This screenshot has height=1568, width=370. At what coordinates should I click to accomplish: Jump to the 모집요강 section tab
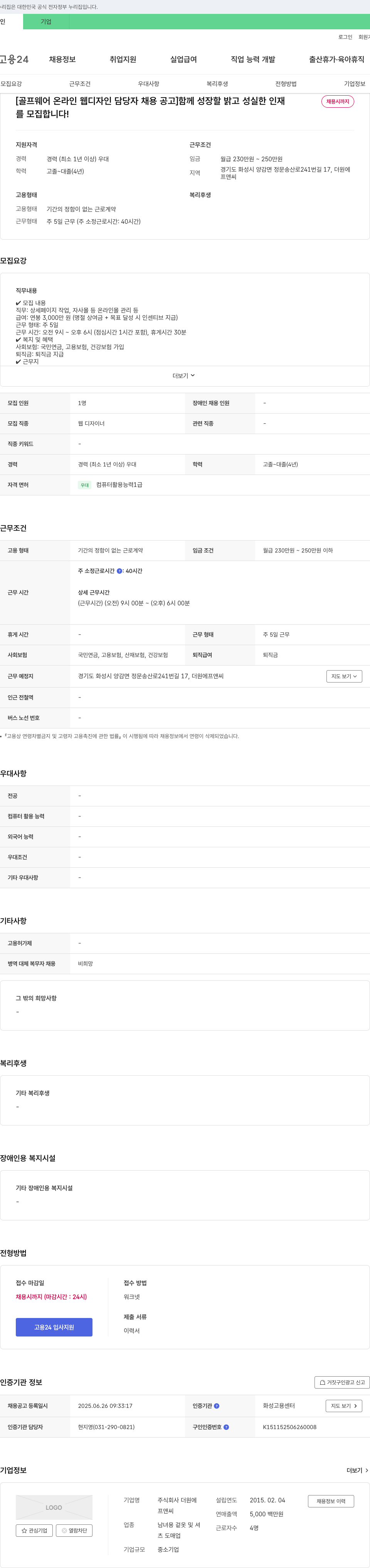click(x=11, y=83)
